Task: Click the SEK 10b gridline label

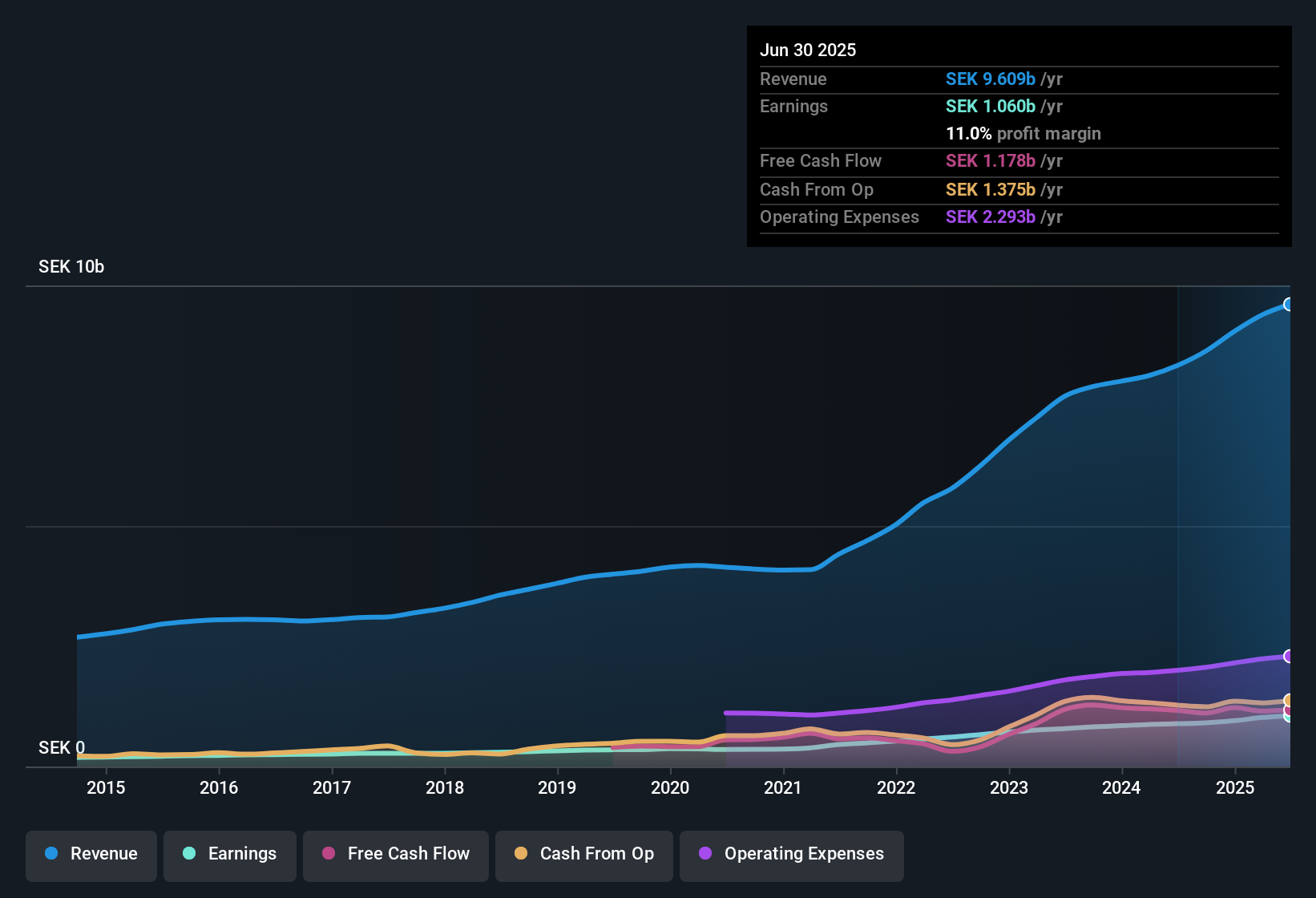Action: (70, 266)
